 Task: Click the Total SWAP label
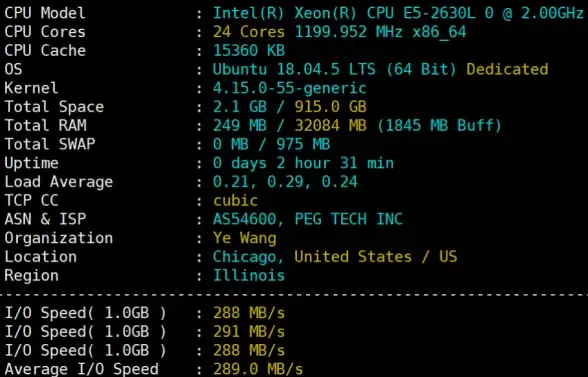pyautogui.click(x=50, y=144)
